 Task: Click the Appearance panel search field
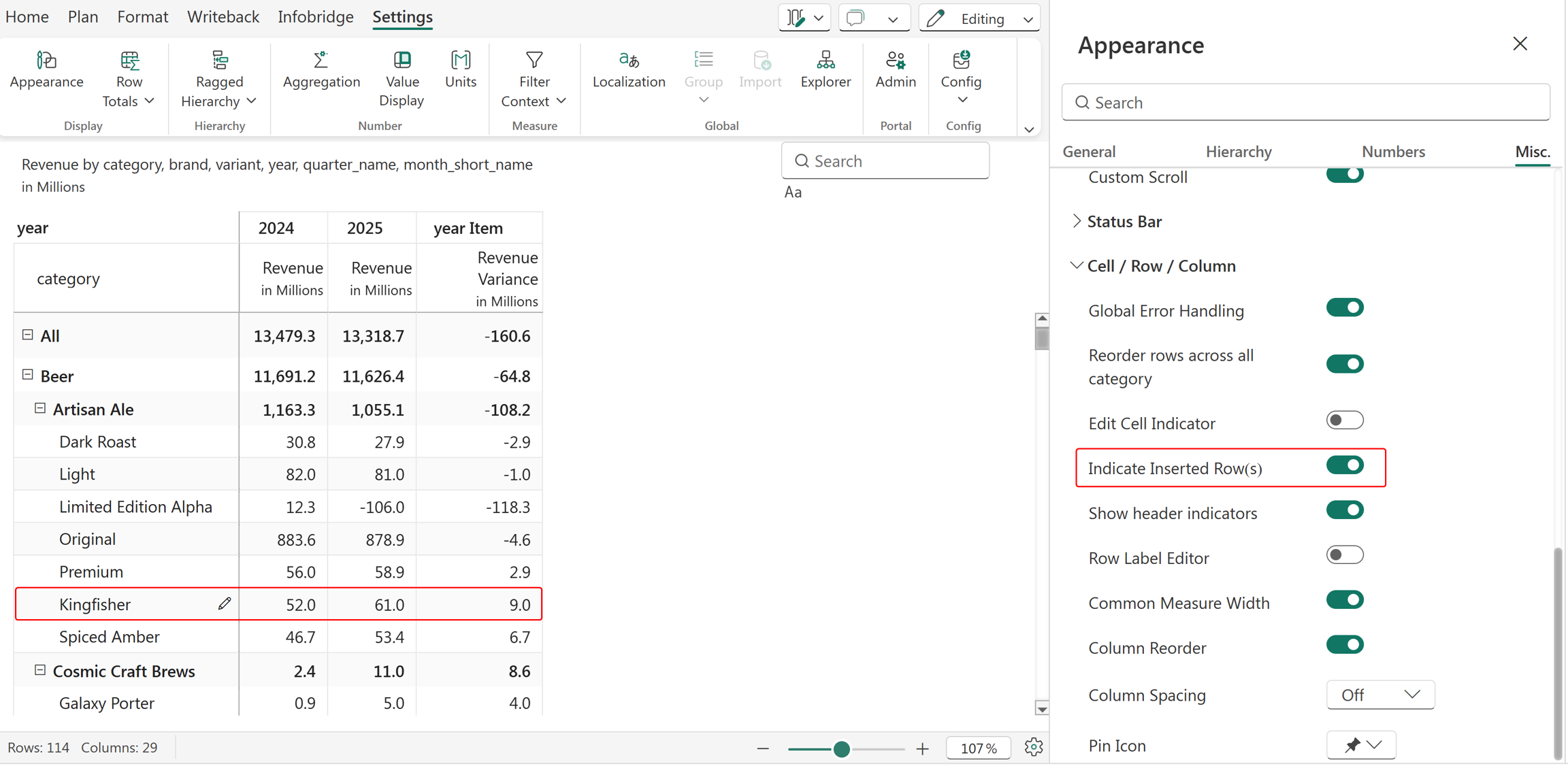(1305, 102)
